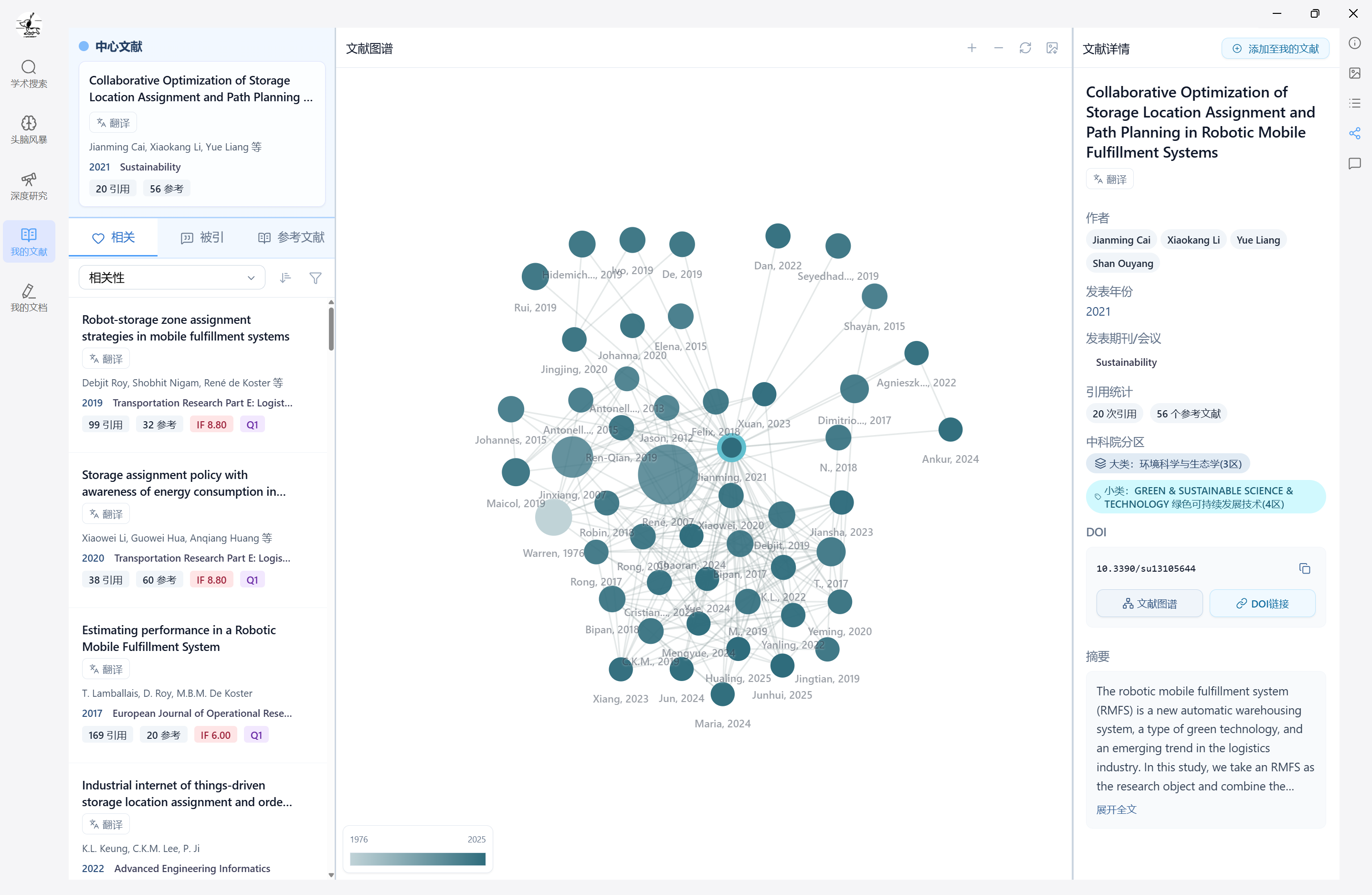Toggle the sort order icon
This screenshot has width=1372, height=895.
pos(285,278)
